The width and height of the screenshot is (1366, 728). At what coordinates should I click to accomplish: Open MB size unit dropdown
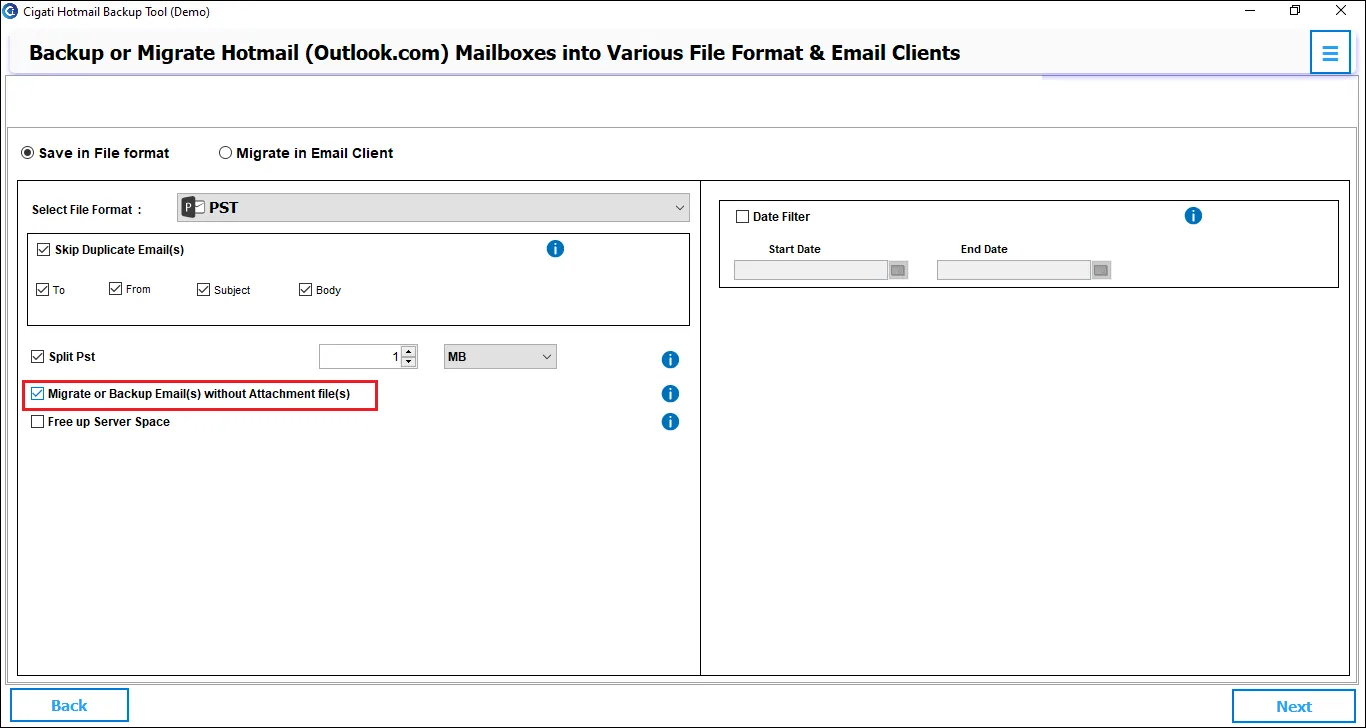coord(500,356)
